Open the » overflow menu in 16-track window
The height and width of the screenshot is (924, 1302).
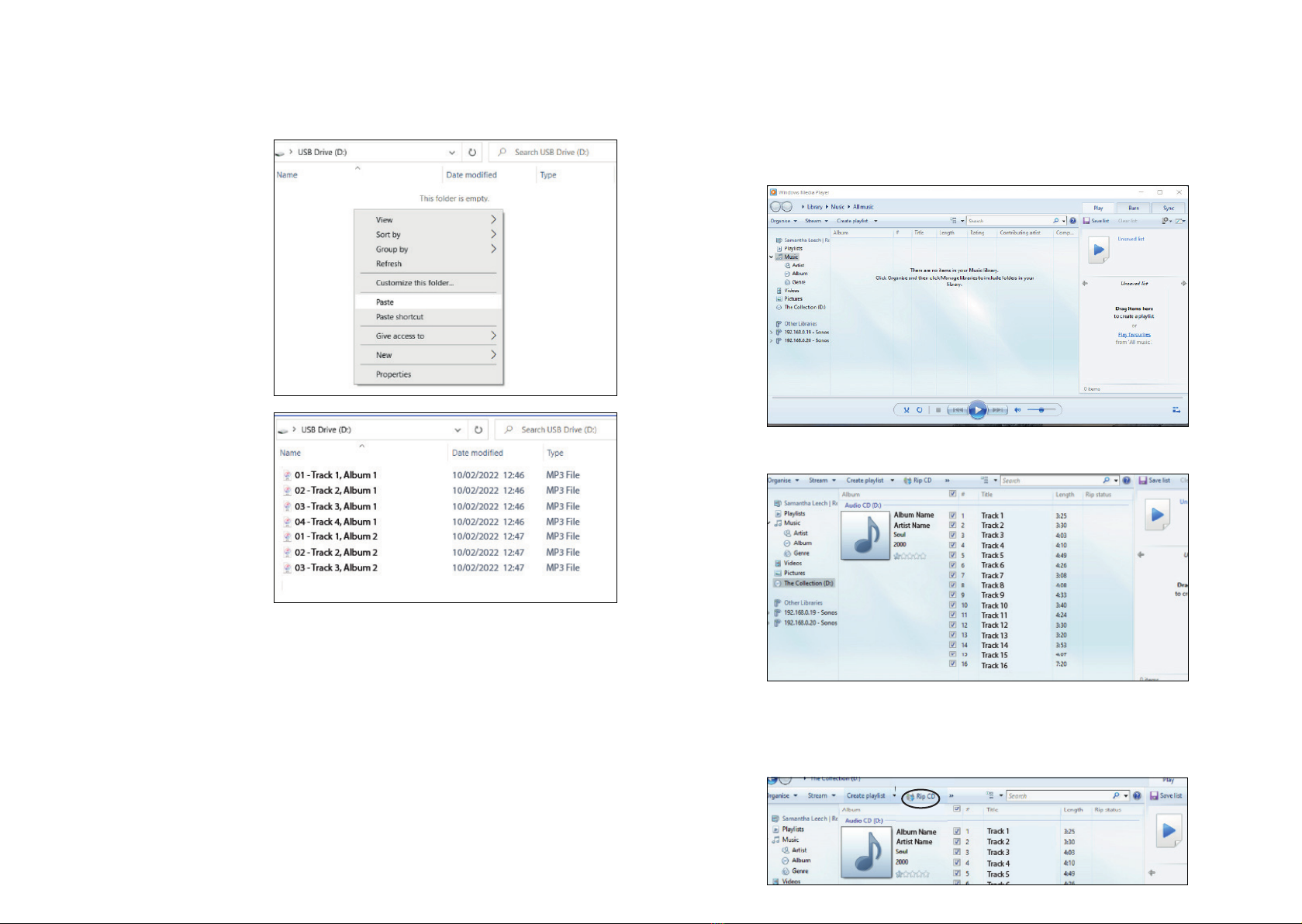(947, 481)
